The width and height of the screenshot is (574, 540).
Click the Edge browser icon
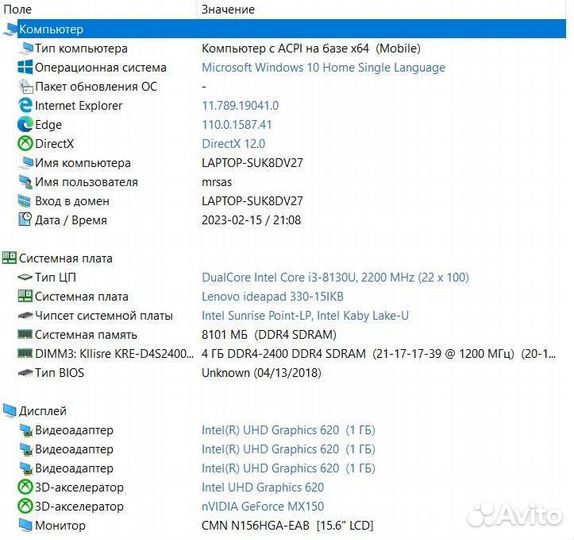pos(25,125)
